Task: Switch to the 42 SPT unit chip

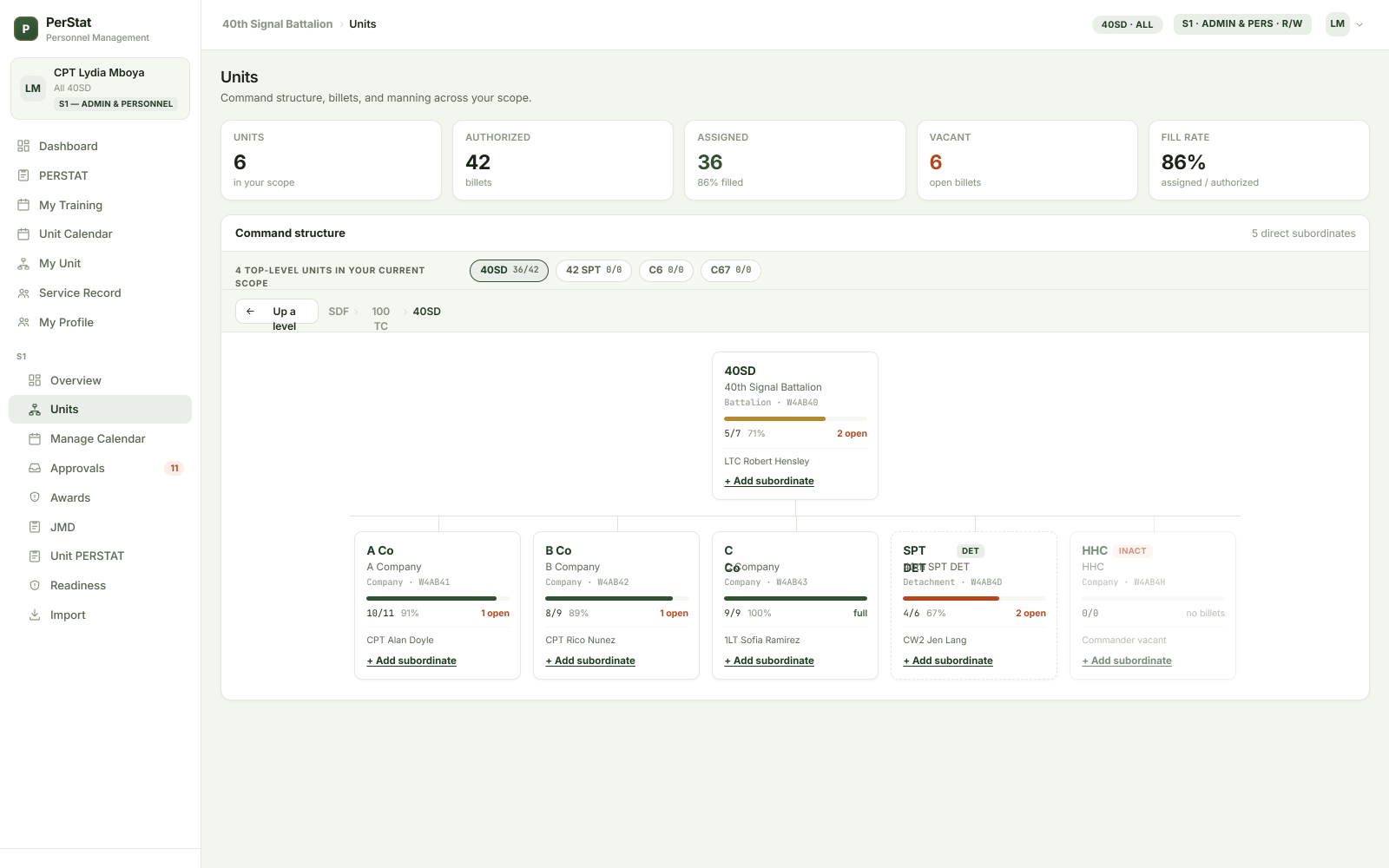Action: pyautogui.click(x=594, y=271)
